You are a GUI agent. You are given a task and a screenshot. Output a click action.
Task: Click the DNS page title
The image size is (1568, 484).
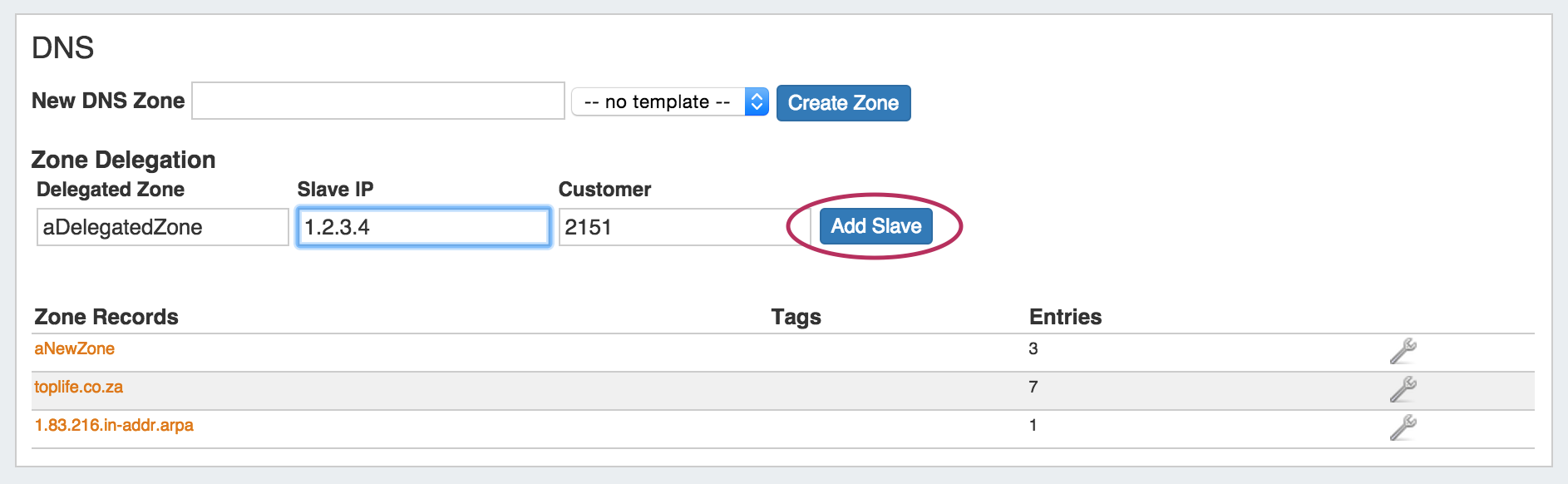[x=62, y=48]
